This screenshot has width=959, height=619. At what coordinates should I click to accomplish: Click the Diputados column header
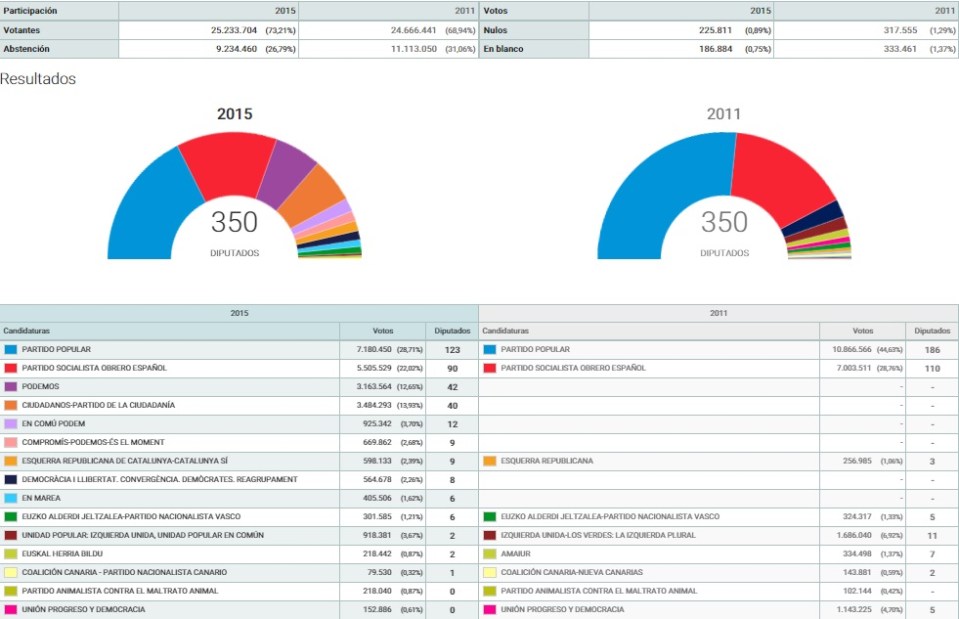[x=452, y=328]
